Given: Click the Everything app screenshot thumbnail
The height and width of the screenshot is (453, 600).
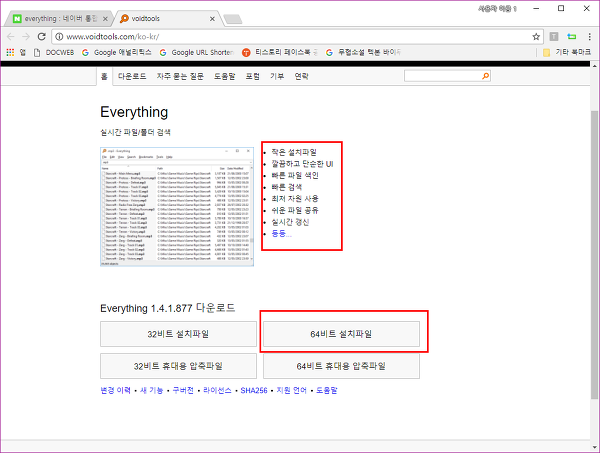Looking at the screenshot, I should coord(177,207).
